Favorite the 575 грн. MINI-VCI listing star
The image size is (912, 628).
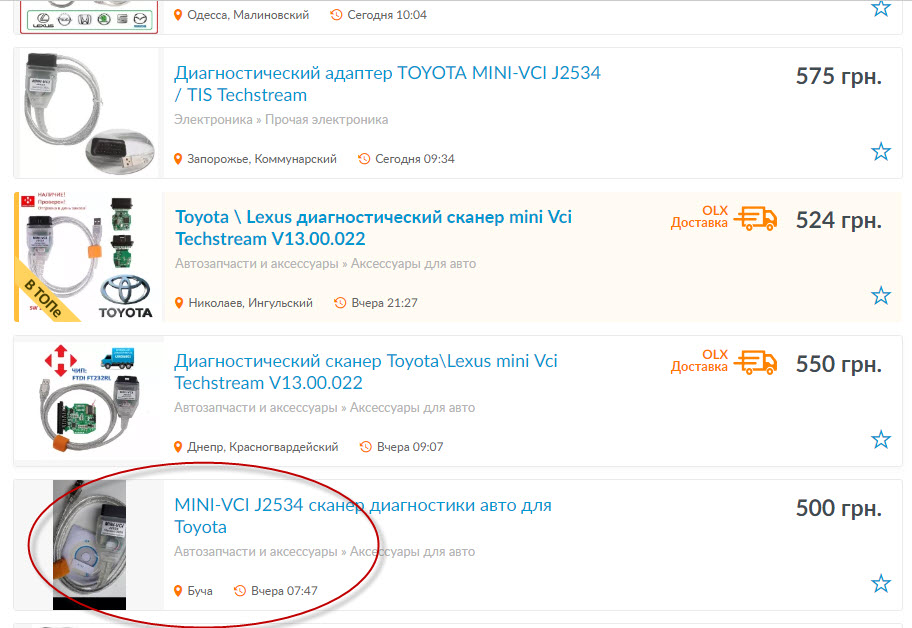click(x=880, y=152)
